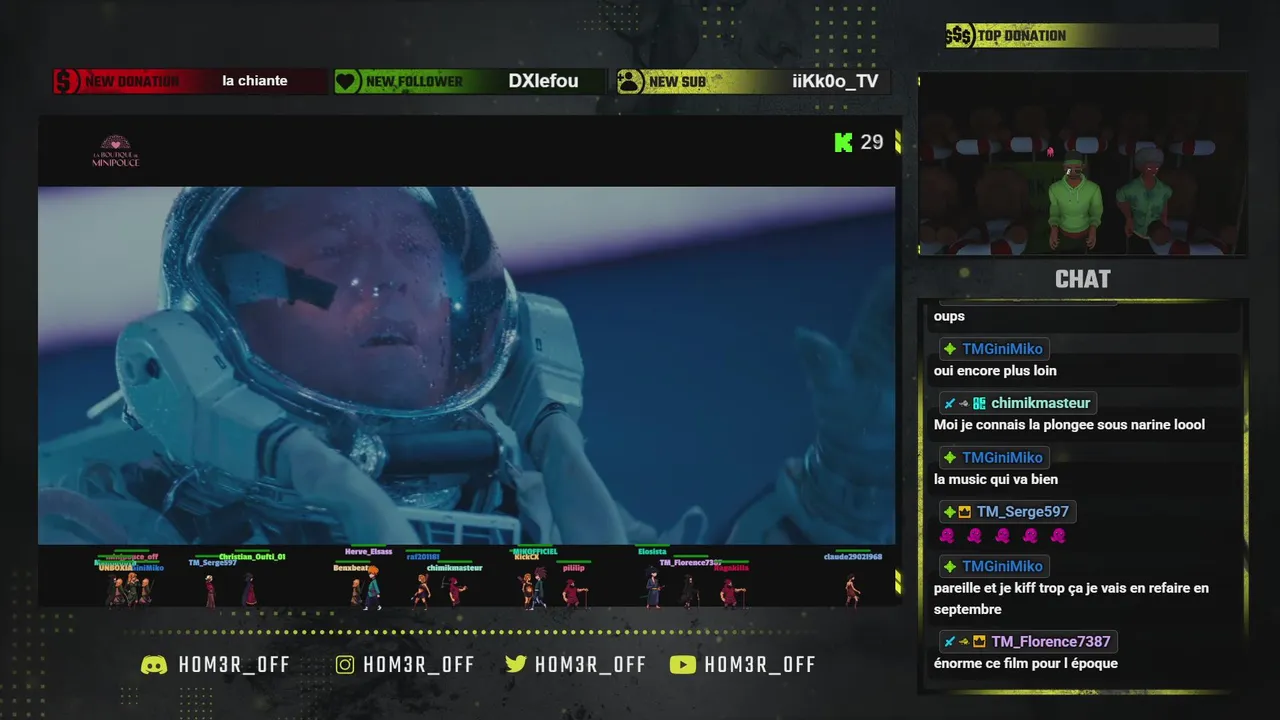The image size is (1280, 720).
Task: Click TMGiniMiko above 'pareille et je kiff'
Action: [1002, 566]
